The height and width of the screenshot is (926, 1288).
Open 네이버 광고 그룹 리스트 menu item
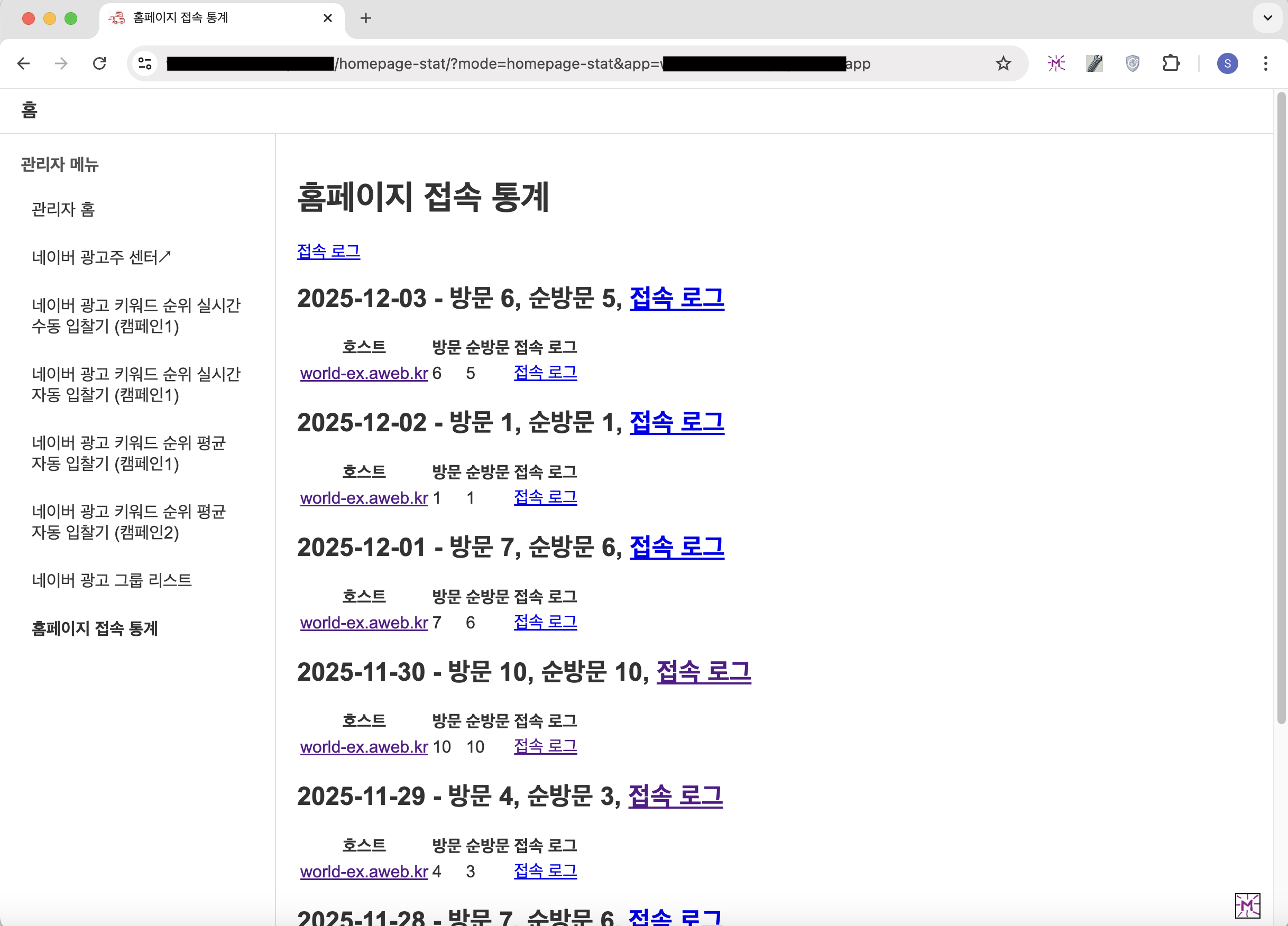click(112, 580)
